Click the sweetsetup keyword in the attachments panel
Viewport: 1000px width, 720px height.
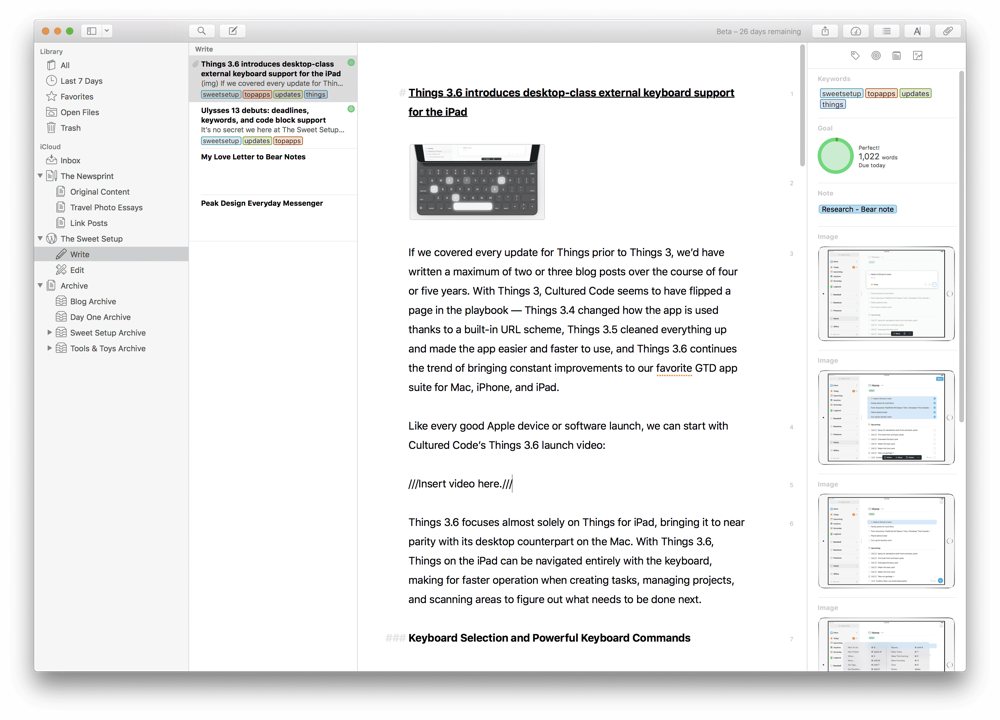841,93
